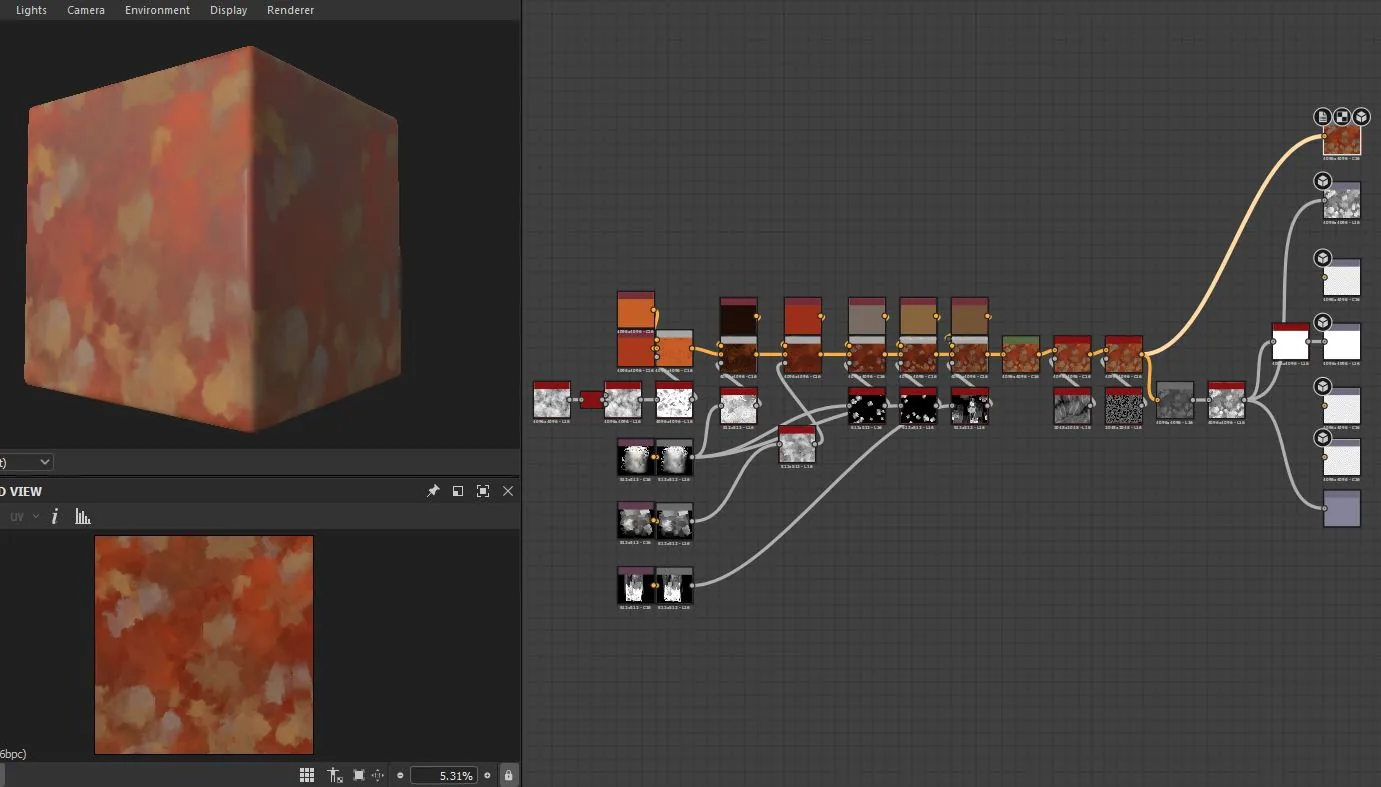Toggle checker badge on base color output node
Image resolution: width=1381 pixels, height=787 pixels.
[x=1342, y=117]
